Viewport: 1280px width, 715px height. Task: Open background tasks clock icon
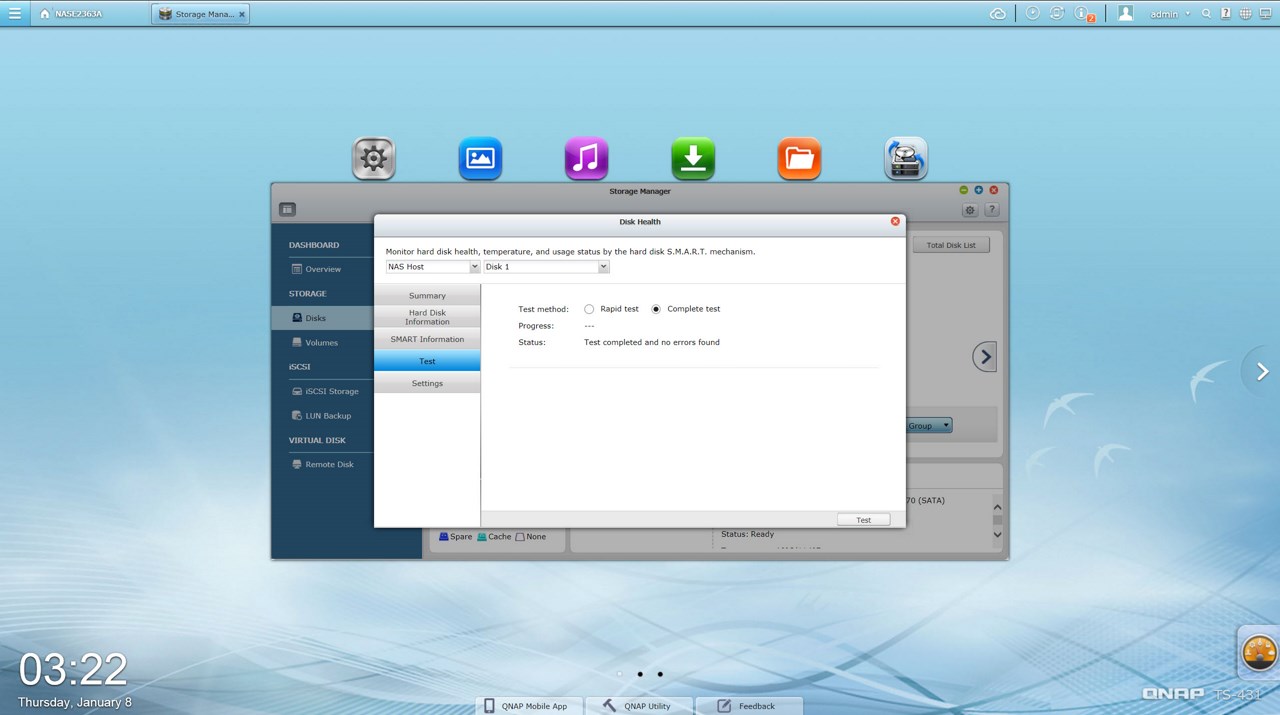click(1032, 13)
